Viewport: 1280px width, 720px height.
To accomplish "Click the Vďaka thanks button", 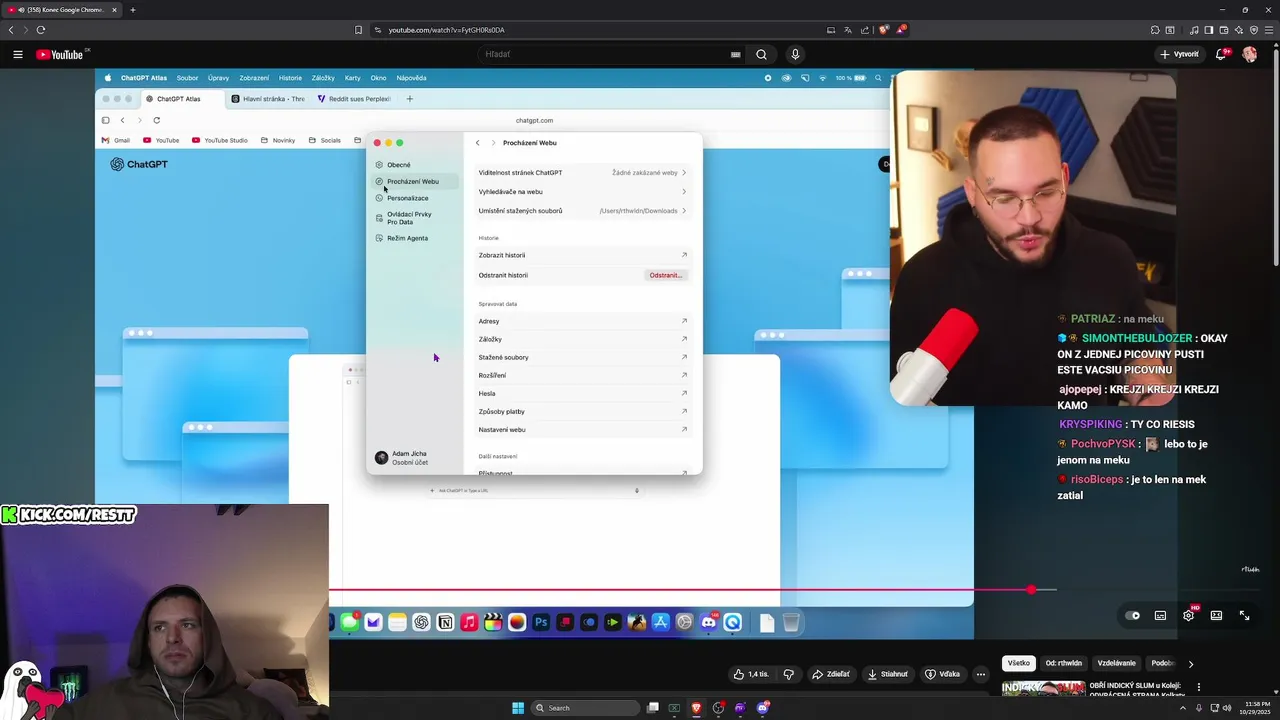I will pyautogui.click(x=942, y=674).
